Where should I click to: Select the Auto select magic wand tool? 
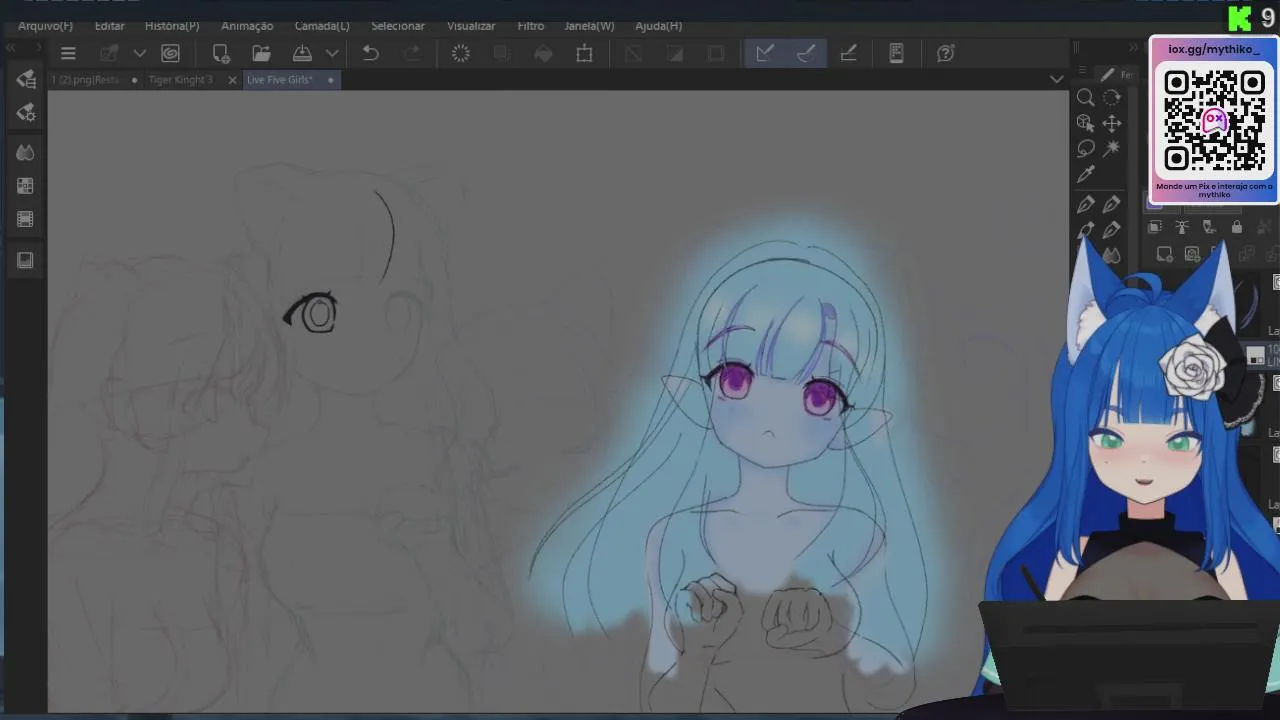click(x=1111, y=149)
